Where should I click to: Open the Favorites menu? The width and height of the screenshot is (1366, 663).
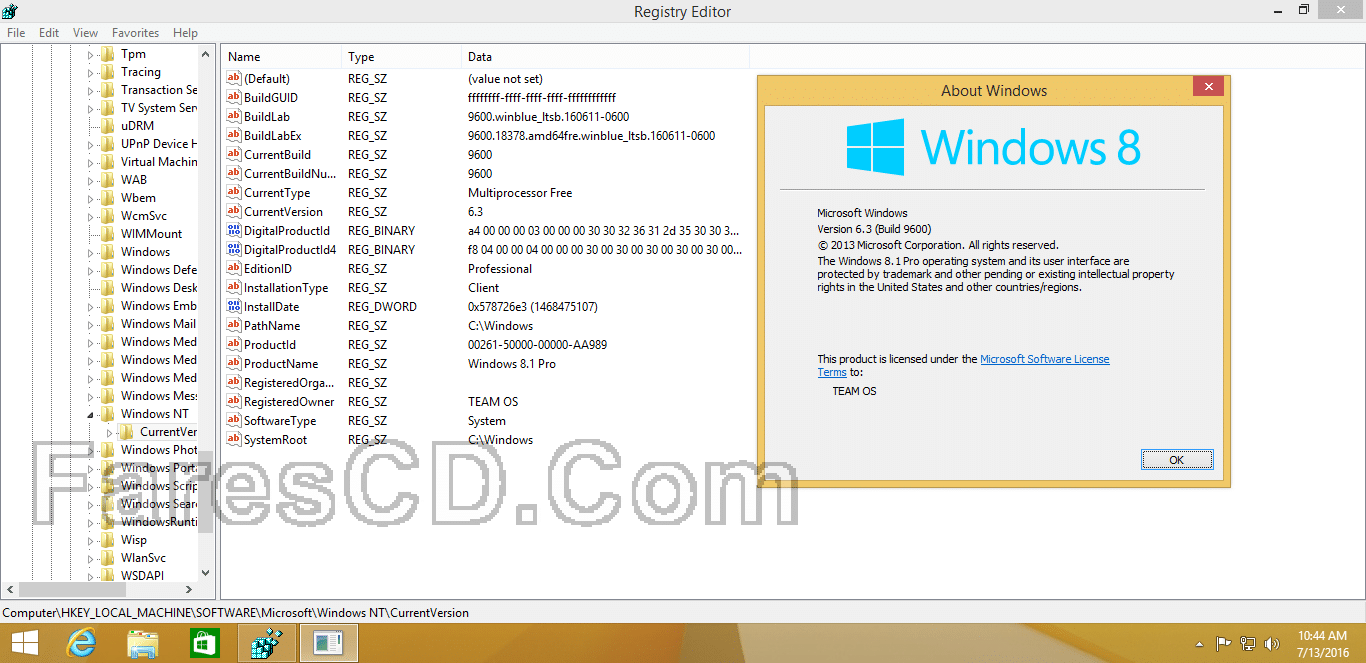135,33
